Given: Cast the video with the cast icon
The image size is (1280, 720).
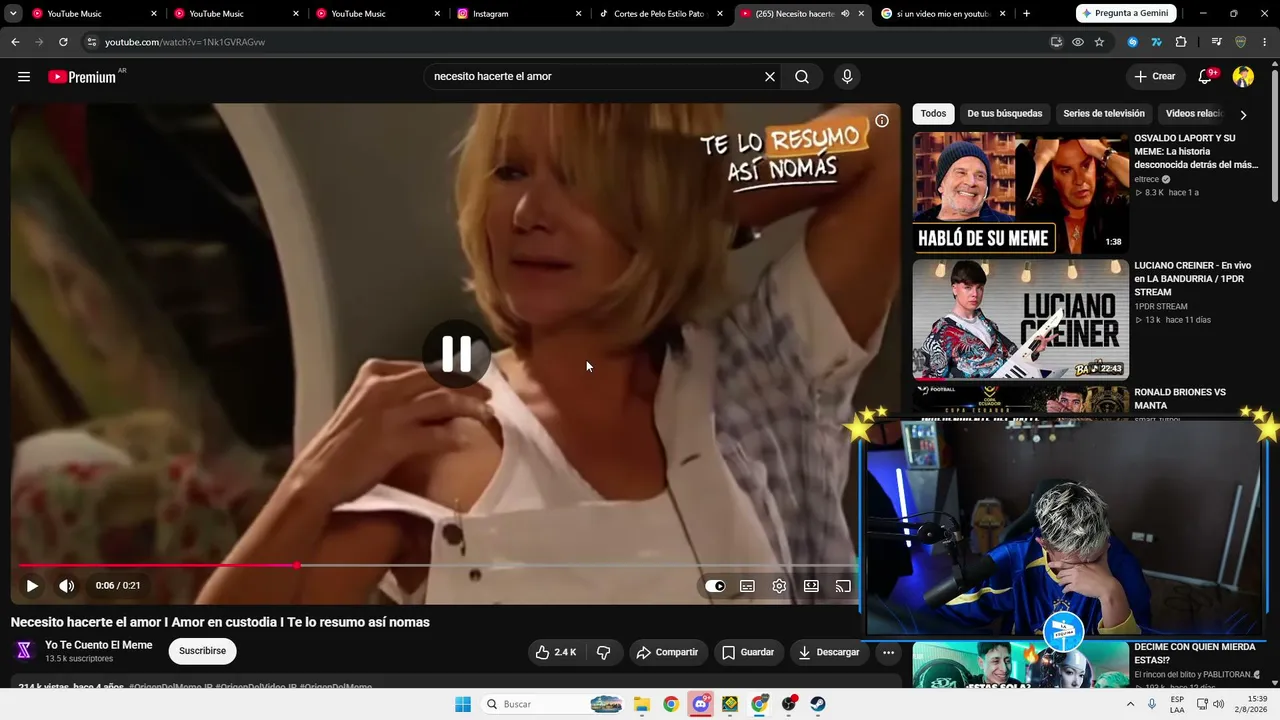Looking at the screenshot, I should point(843,586).
